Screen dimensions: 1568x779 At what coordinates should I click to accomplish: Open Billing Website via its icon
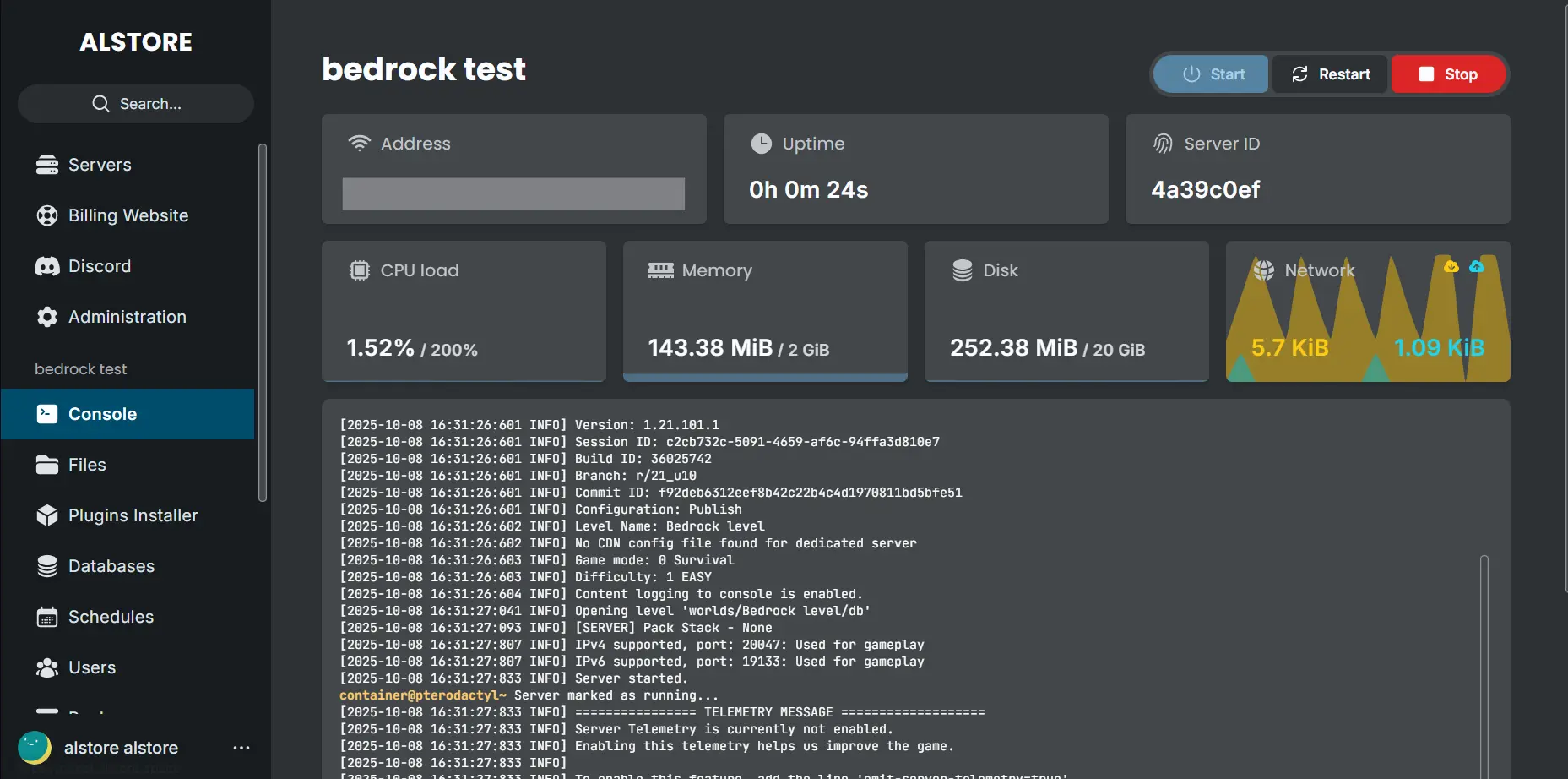(47, 215)
